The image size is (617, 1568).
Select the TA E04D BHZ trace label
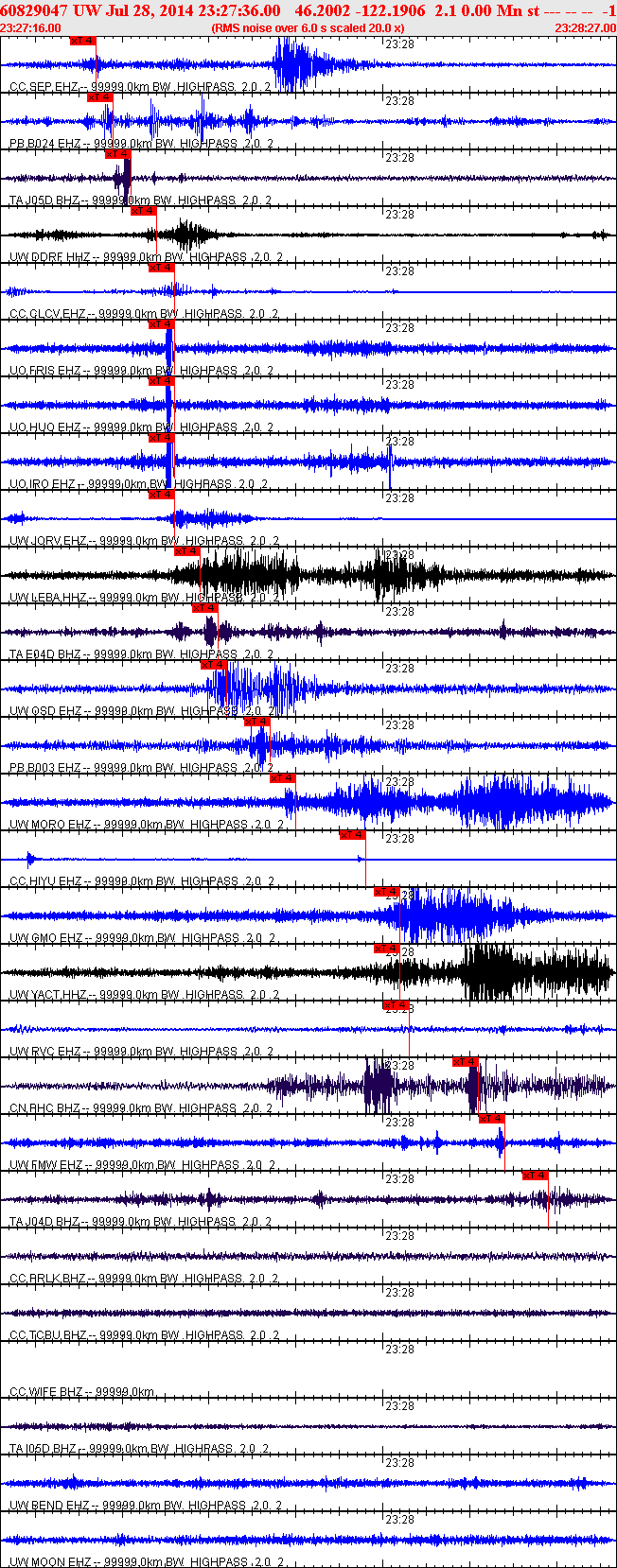141,654
